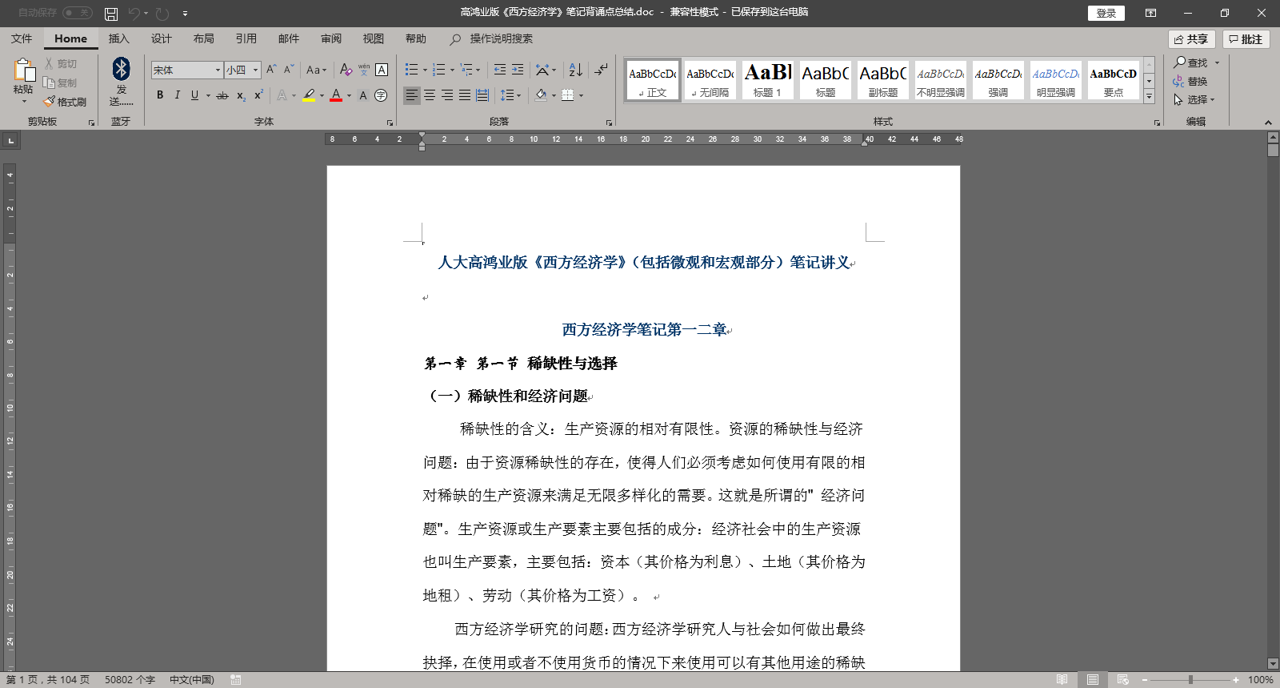The height and width of the screenshot is (688, 1280).
Task: Switch to the Review (审阅) tab
Action: coord(331,39)
